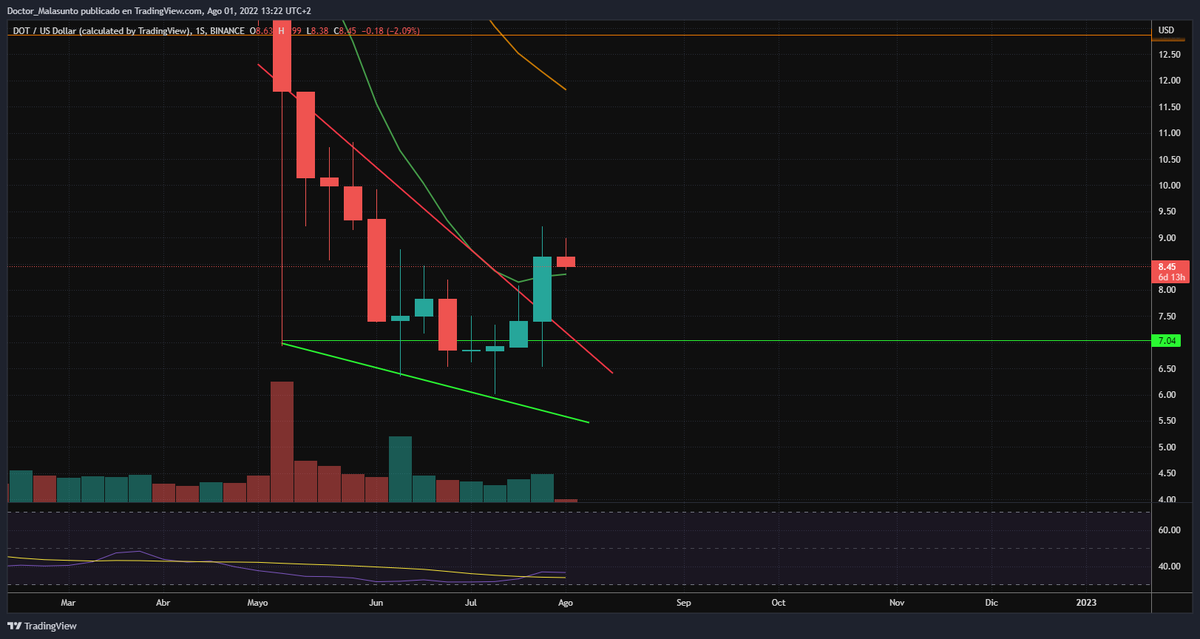Click the RSI 60.00 scale label
The image size is (1200, 639).
pyautogui.click(x=1169, y=531)
